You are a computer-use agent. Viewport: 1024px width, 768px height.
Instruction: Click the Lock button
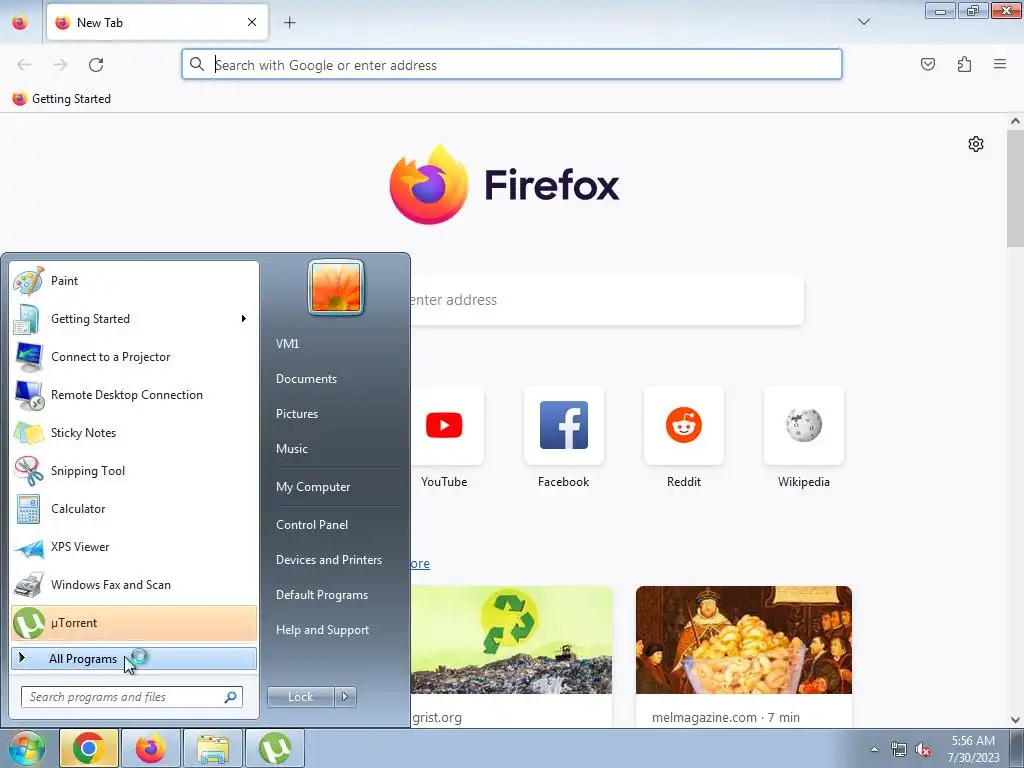(x=300, y=697)
